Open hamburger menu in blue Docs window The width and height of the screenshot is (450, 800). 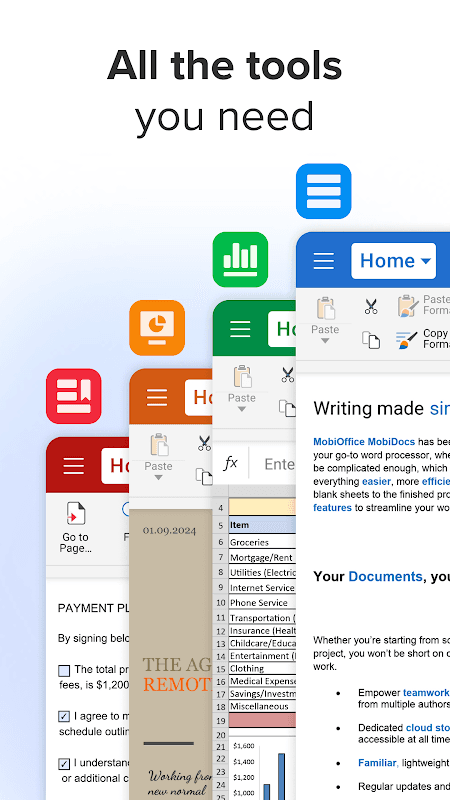[323, 261]
